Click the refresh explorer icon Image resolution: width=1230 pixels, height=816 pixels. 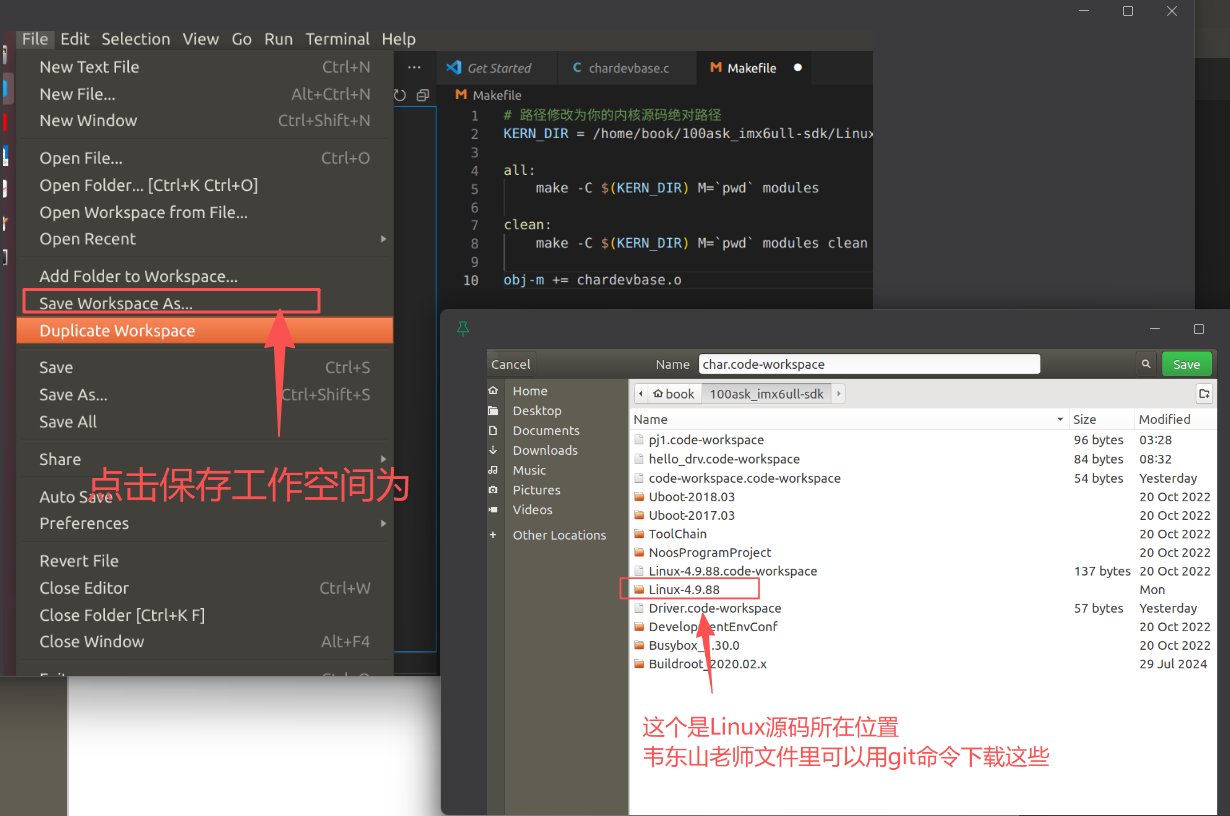400,95
